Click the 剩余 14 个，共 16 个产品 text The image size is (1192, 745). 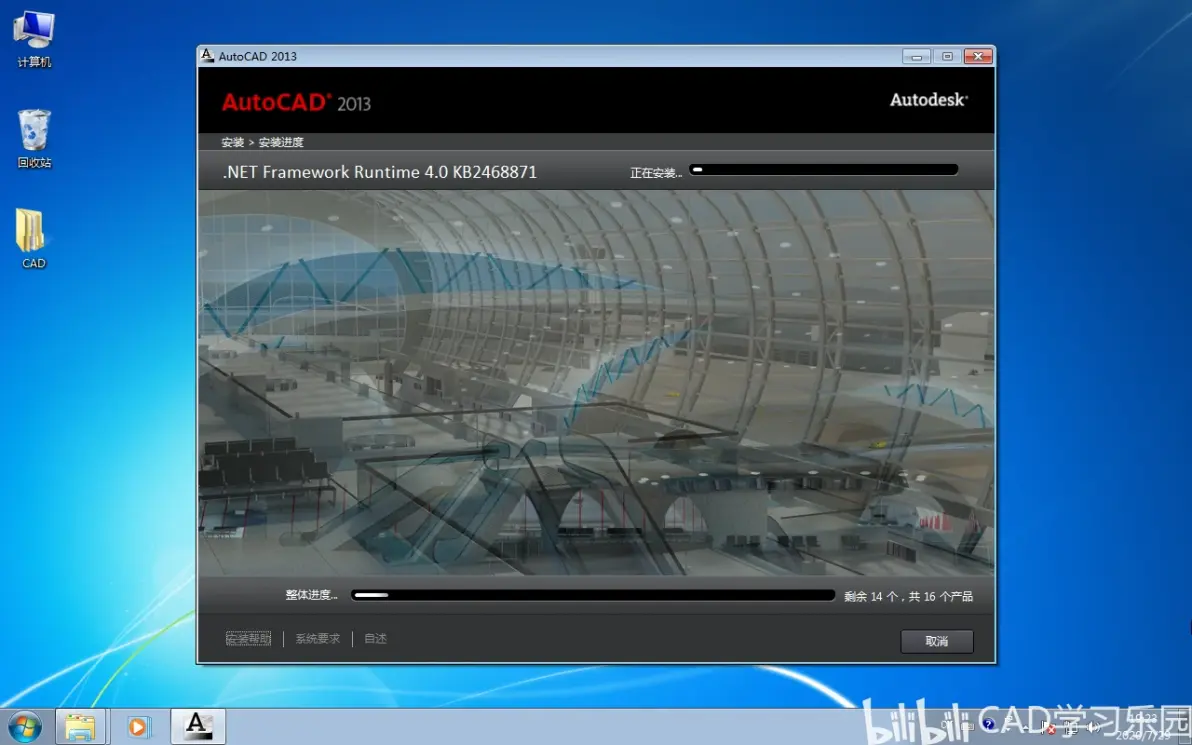tap(908, 596)
